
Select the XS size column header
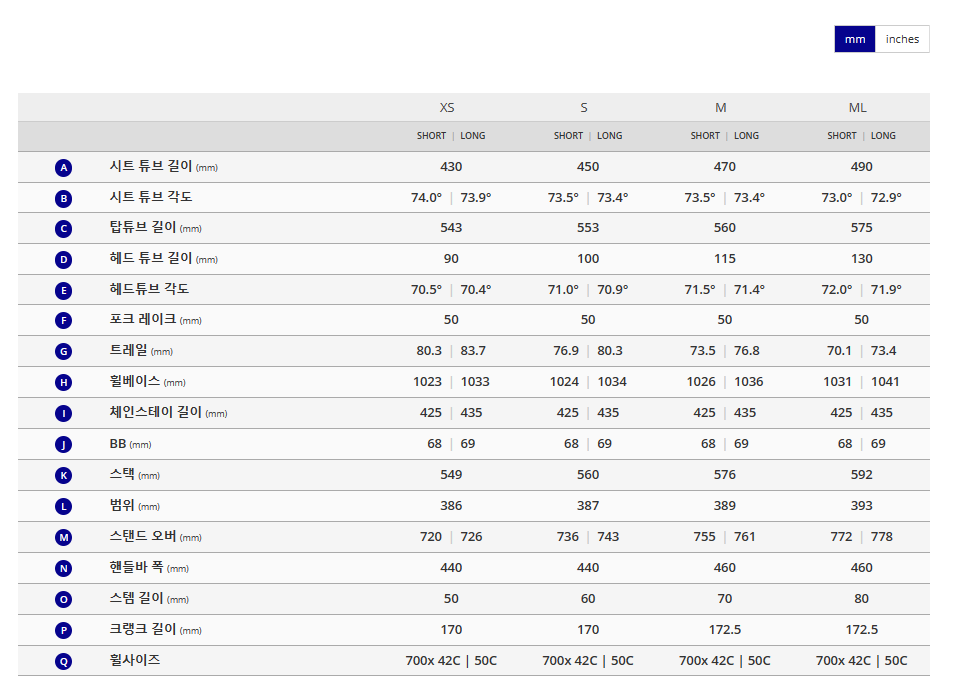pyautogui.click(x=447, y=108)
